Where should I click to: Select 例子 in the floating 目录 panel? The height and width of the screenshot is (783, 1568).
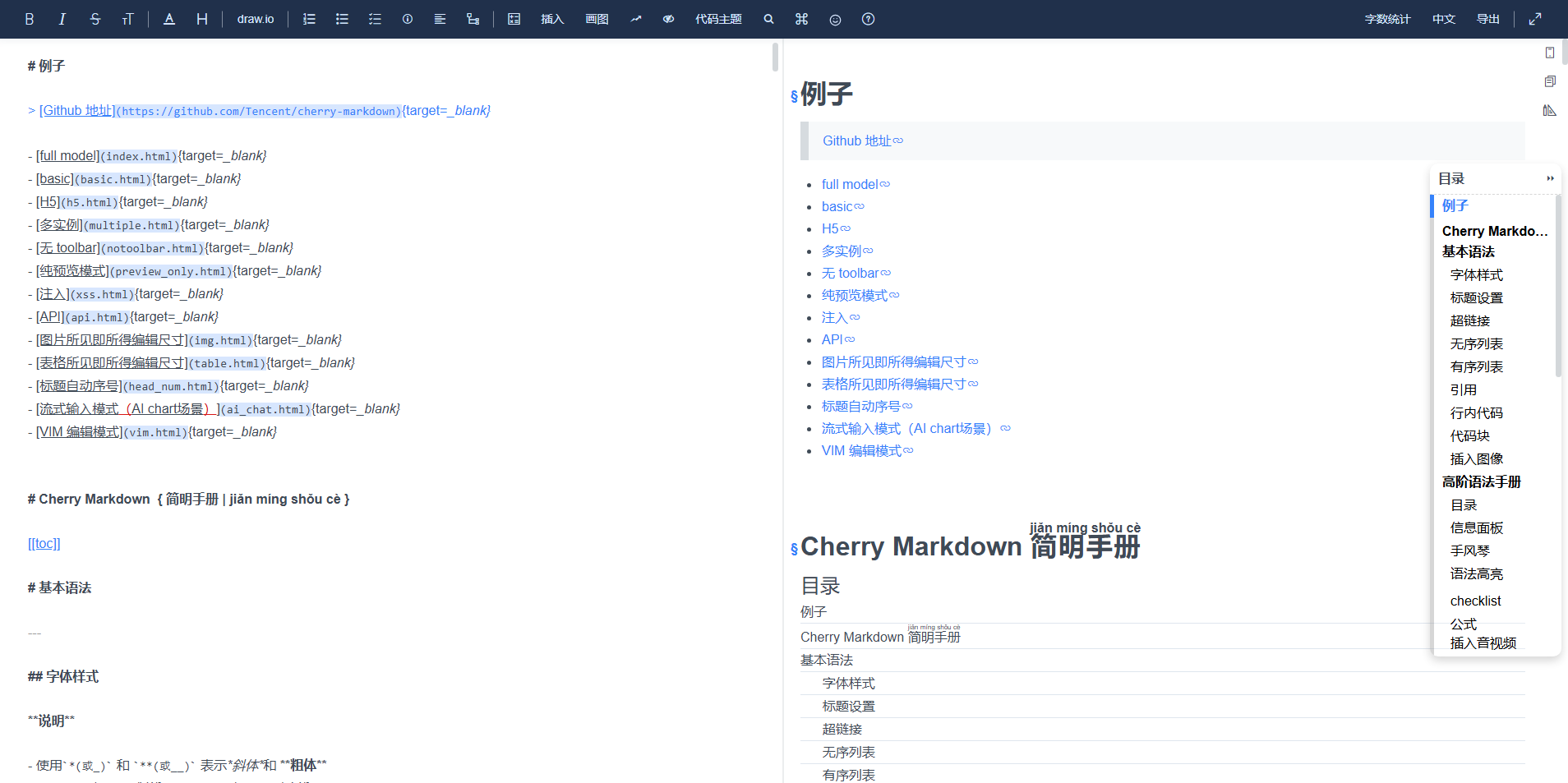1455,205
